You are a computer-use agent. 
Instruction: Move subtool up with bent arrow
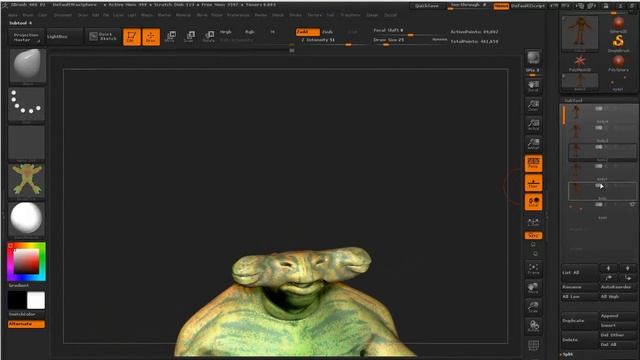(x=608, y=278)
